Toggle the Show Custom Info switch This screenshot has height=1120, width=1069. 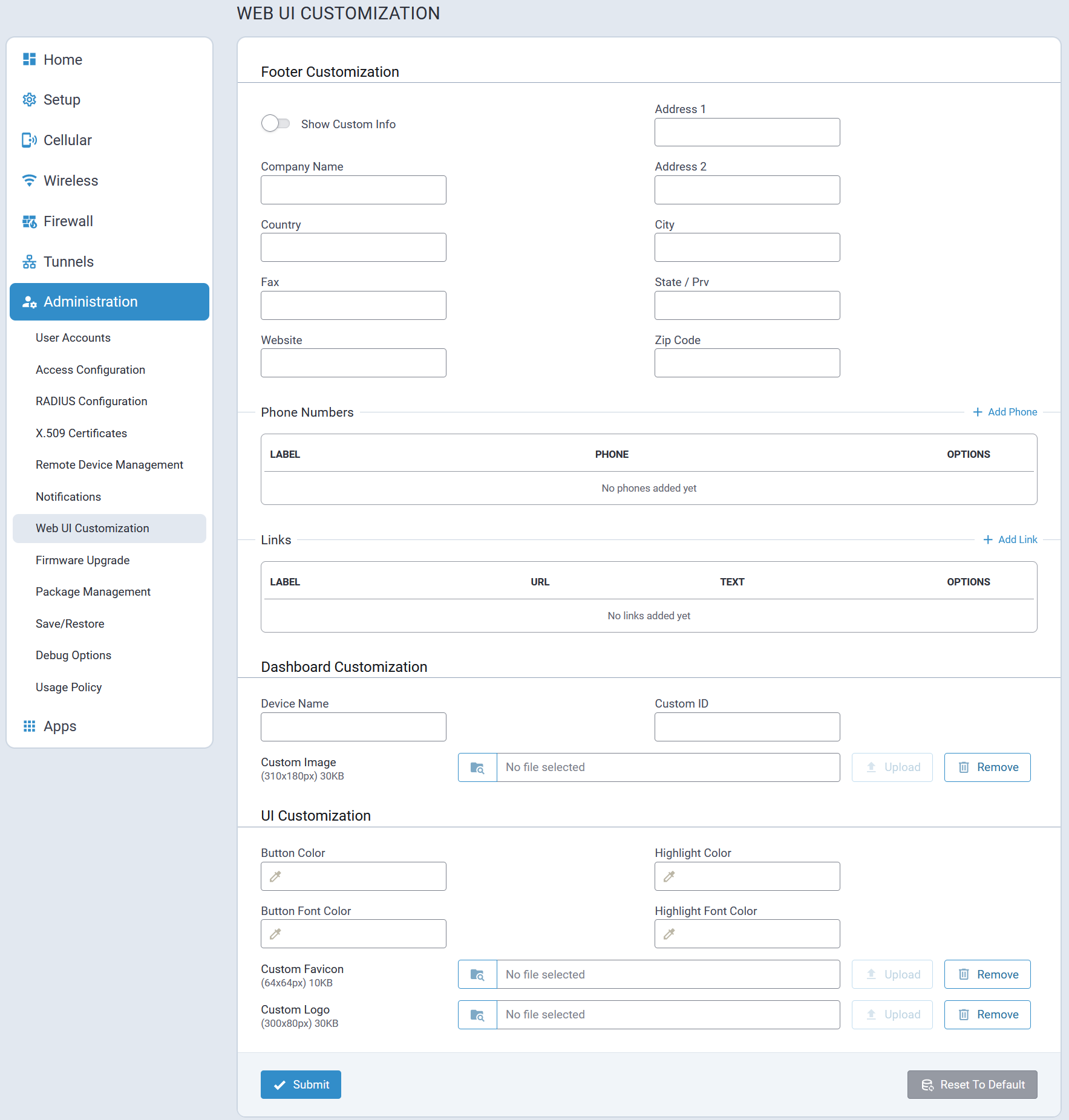click(x=275, y=124)
